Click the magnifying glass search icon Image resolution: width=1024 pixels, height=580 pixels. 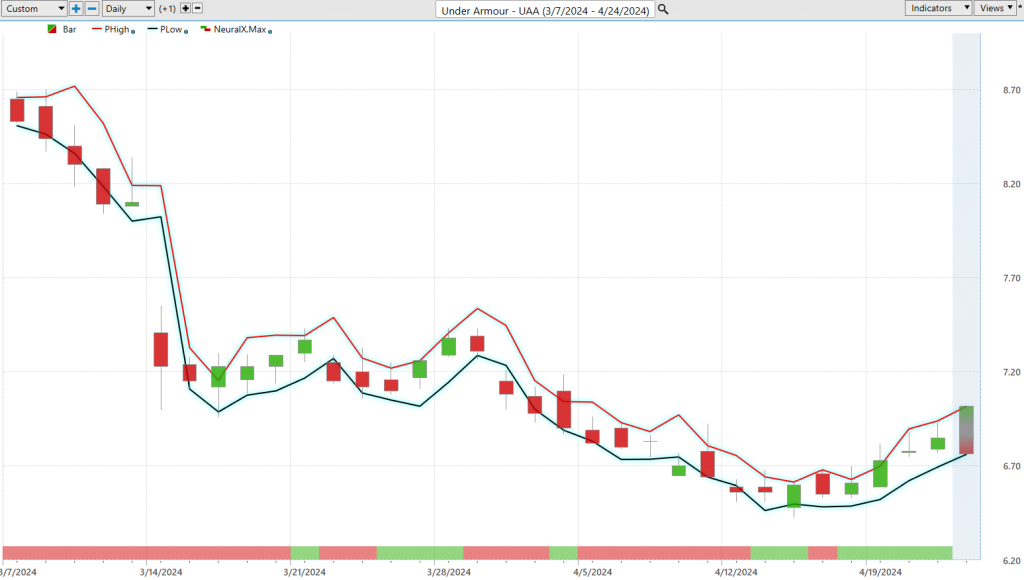coord(662,9)
